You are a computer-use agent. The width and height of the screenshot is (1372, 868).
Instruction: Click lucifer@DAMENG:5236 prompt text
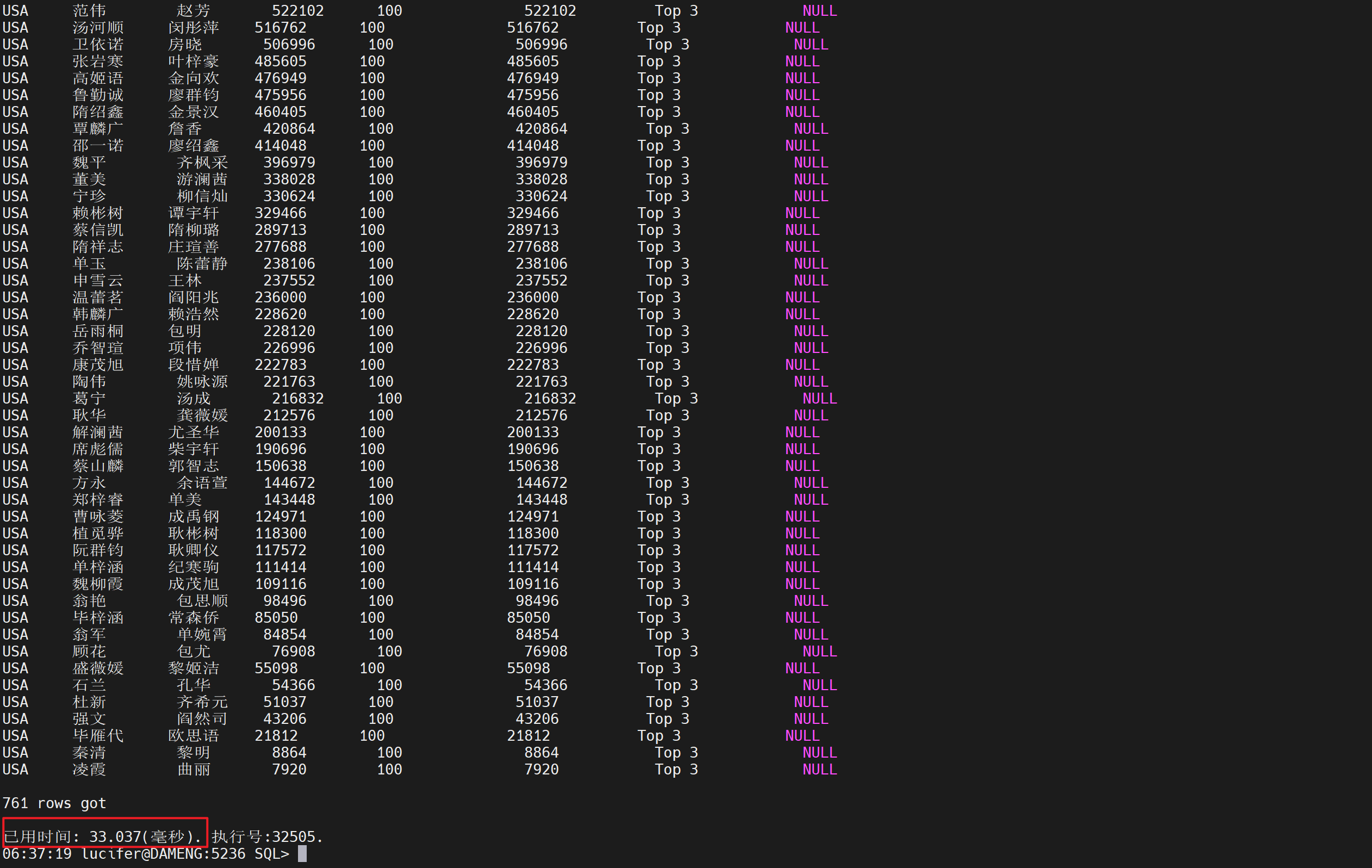click(x=164, y=854)
